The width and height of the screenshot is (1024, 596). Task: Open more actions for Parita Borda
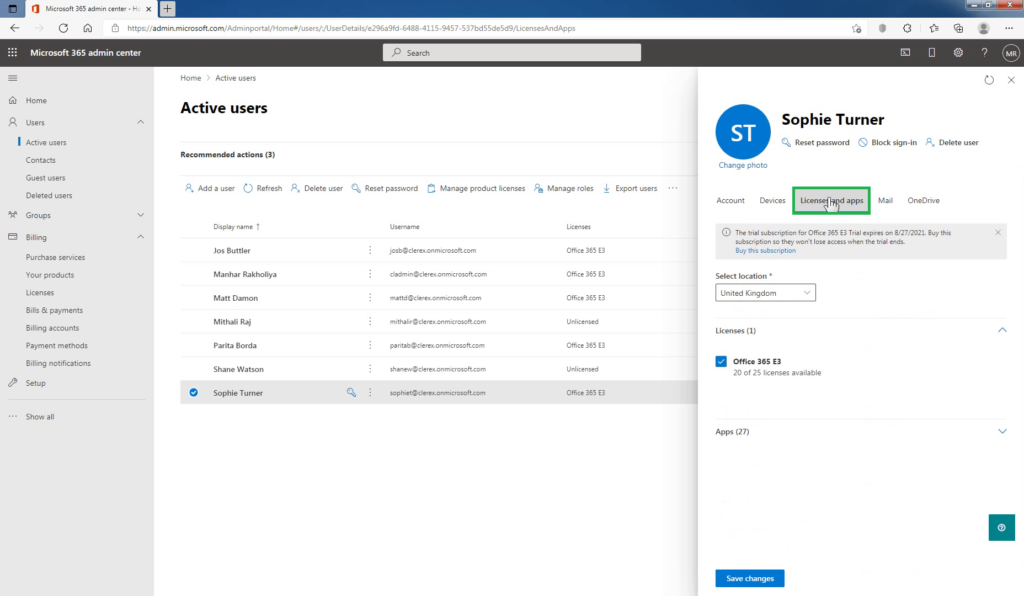pos(370,345)
